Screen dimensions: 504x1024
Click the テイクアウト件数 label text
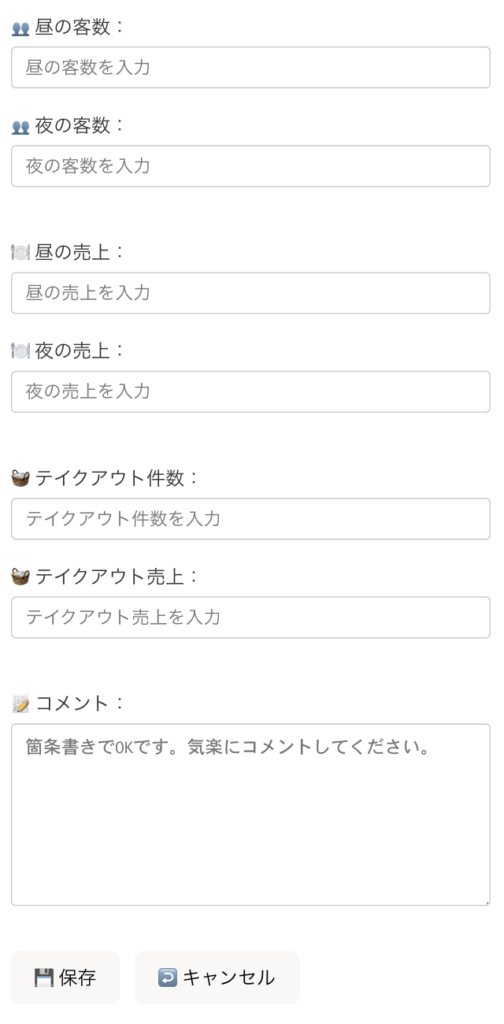pyautogui.click(x=110, y=479)
